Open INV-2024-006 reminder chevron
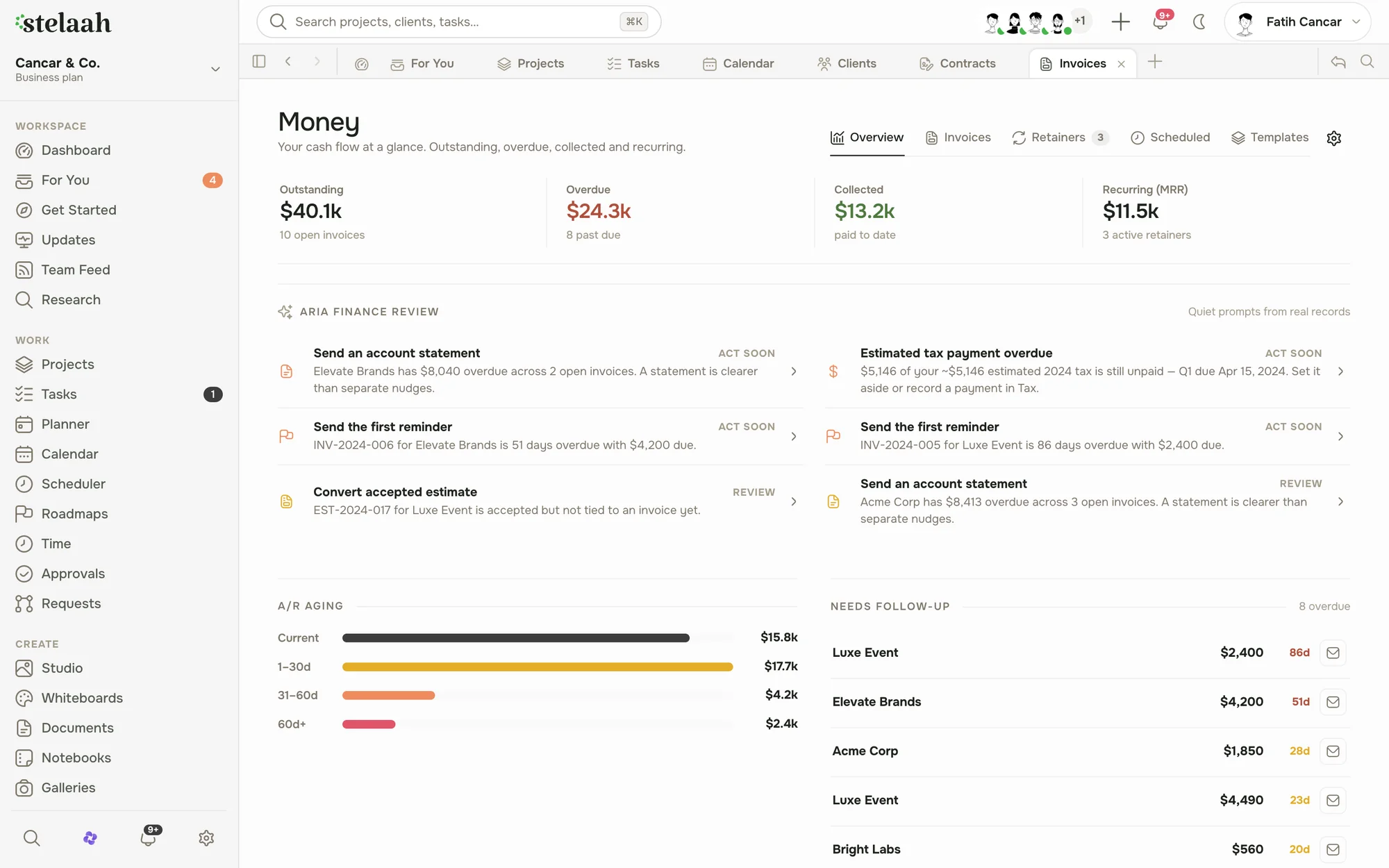The height and width of the screenshot is (868, 1389). pos(794,437)
